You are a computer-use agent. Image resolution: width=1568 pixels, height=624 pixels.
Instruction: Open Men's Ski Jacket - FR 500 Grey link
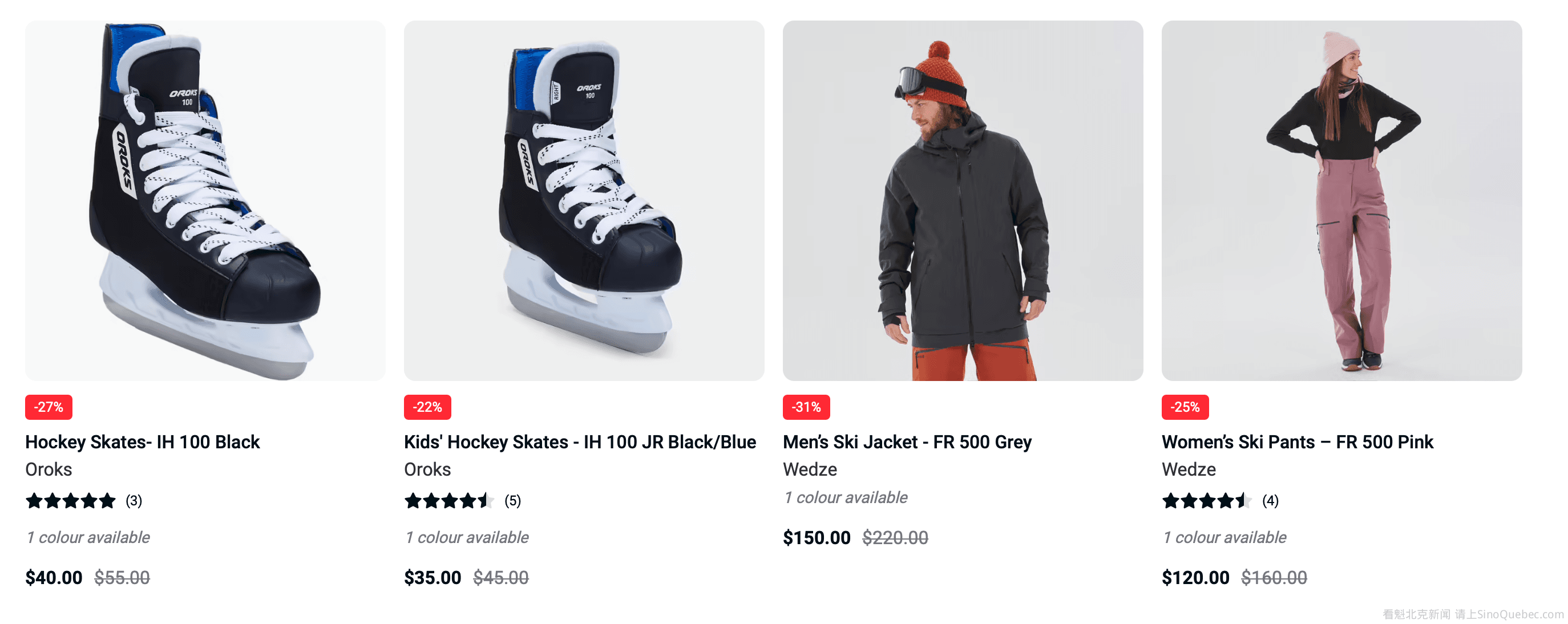[907, 442]
